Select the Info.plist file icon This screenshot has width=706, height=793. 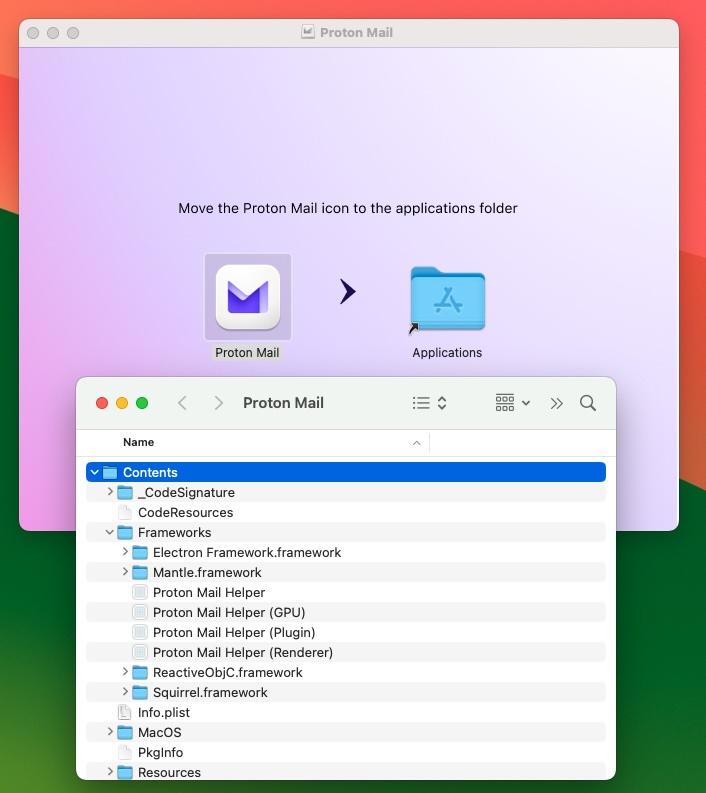pos(124,712)
